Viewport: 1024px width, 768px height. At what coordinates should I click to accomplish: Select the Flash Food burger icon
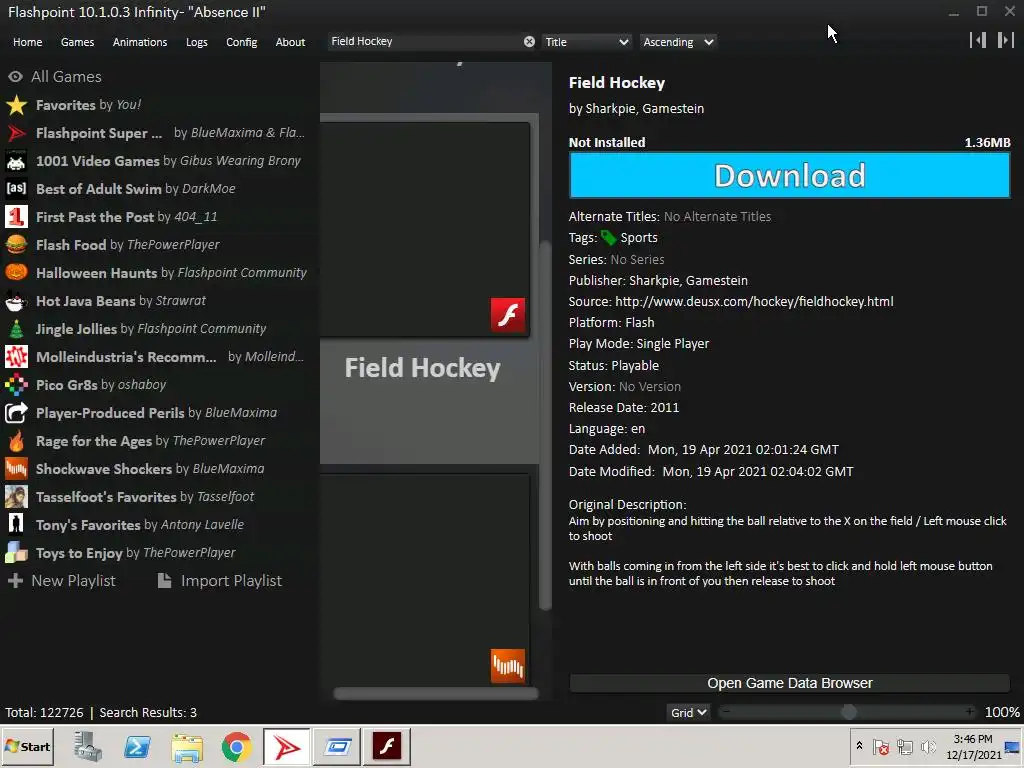(x=16, y=245)
